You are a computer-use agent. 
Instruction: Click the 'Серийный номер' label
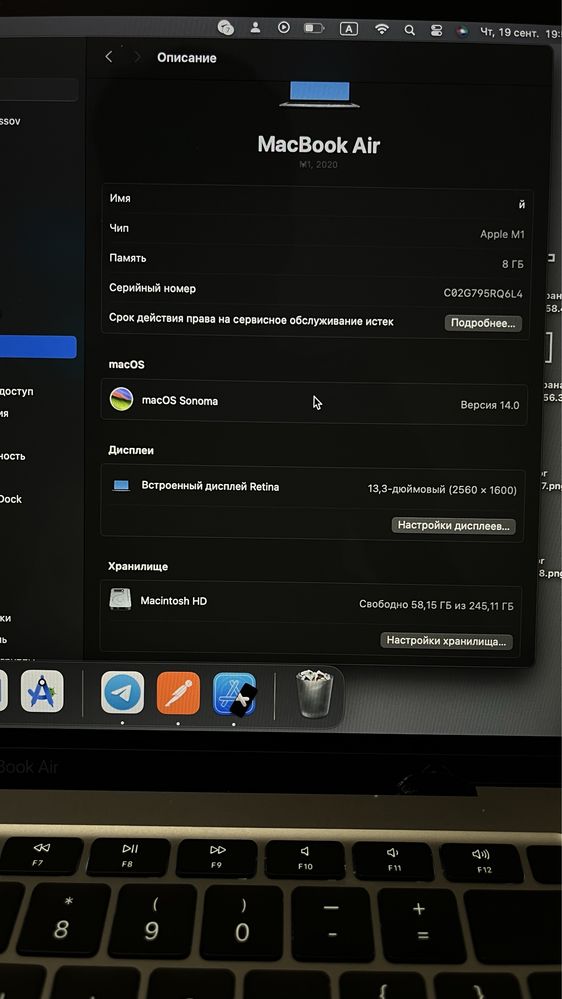[x=152, y=288]
